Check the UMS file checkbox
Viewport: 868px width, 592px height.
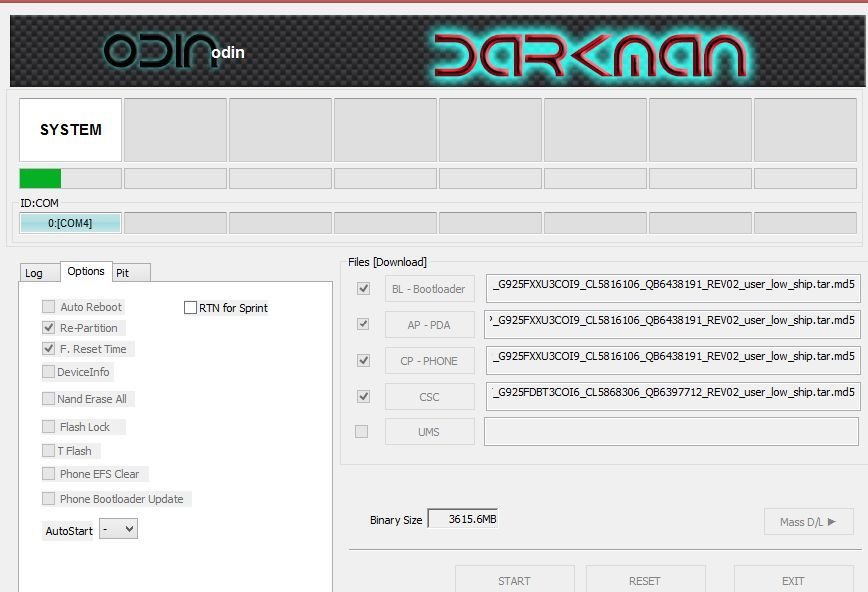(361, 431)
